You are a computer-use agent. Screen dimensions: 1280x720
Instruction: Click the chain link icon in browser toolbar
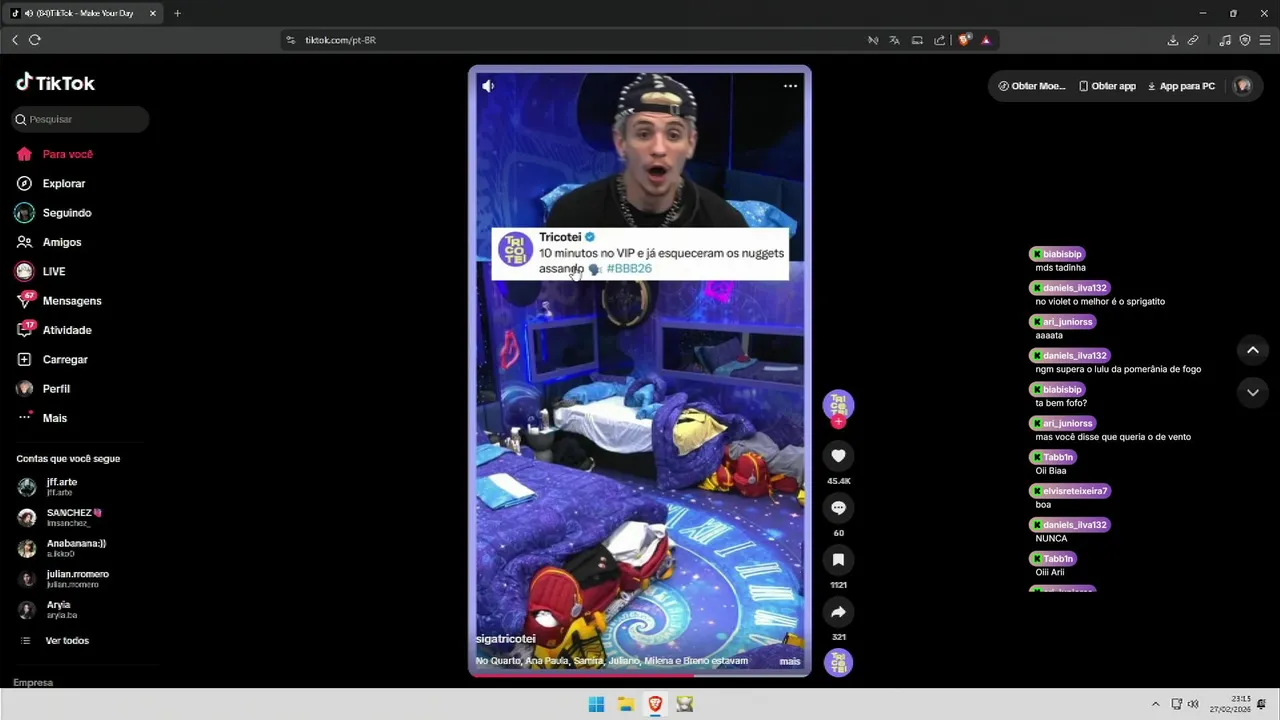[1193, 40]
